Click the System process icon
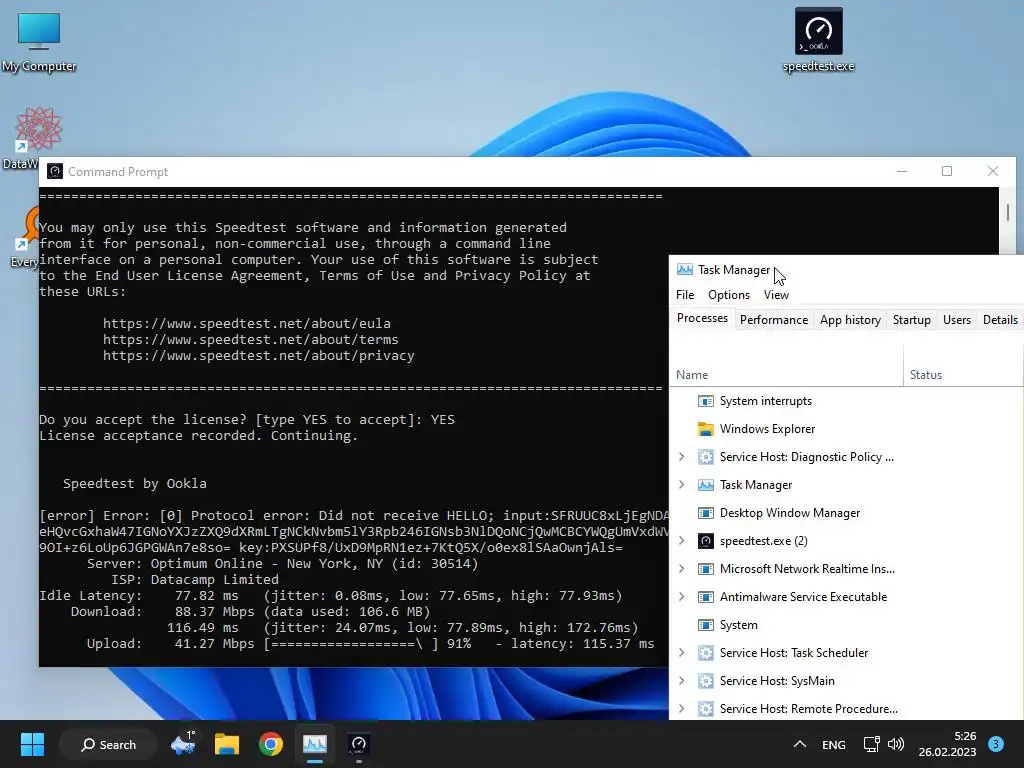Viewport: 1024px width, 768px height. [705, 625]
